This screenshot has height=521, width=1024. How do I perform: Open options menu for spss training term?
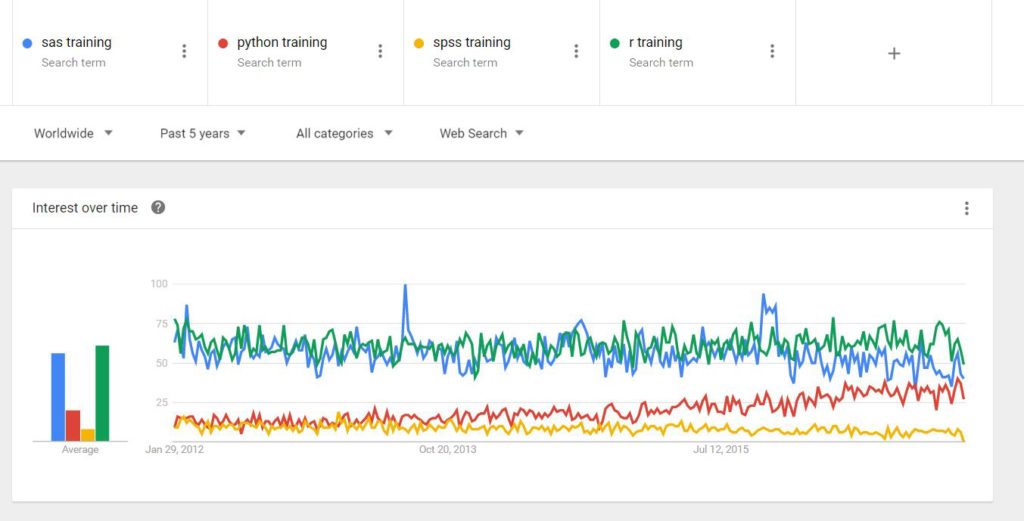[x=576, y=52]
